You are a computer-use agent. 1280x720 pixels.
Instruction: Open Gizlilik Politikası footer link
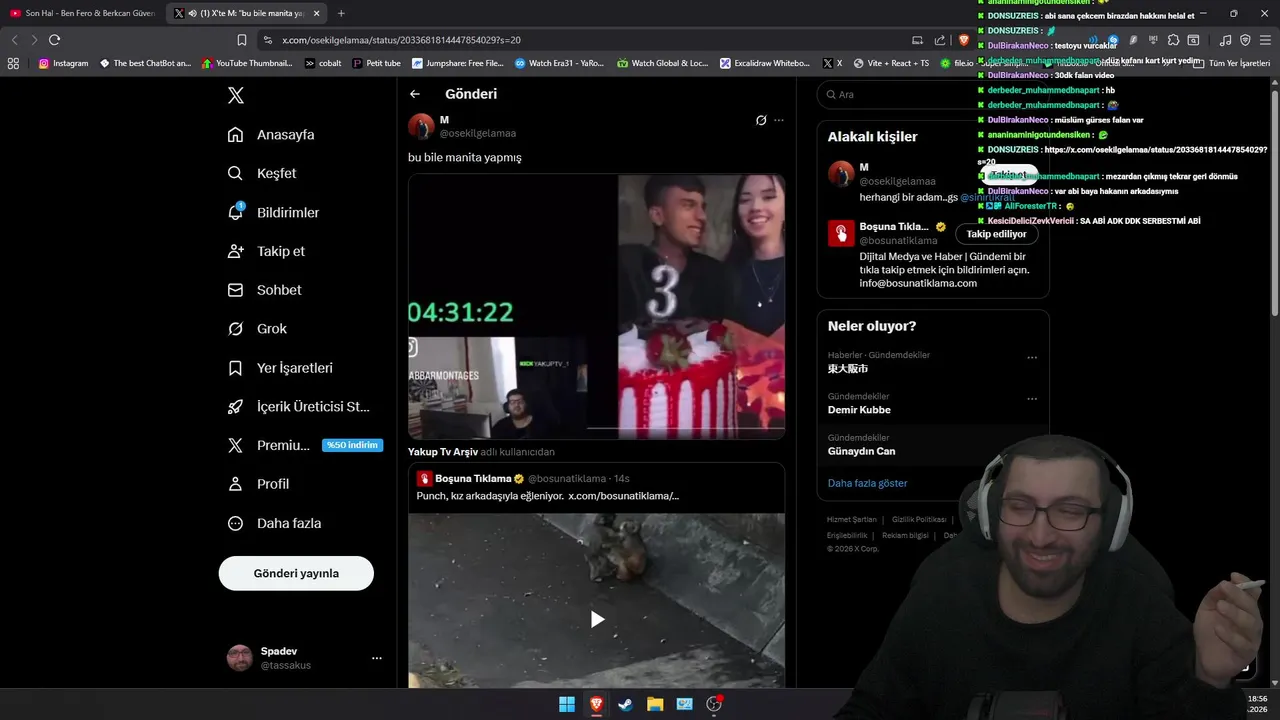click(x=919, y=520)
